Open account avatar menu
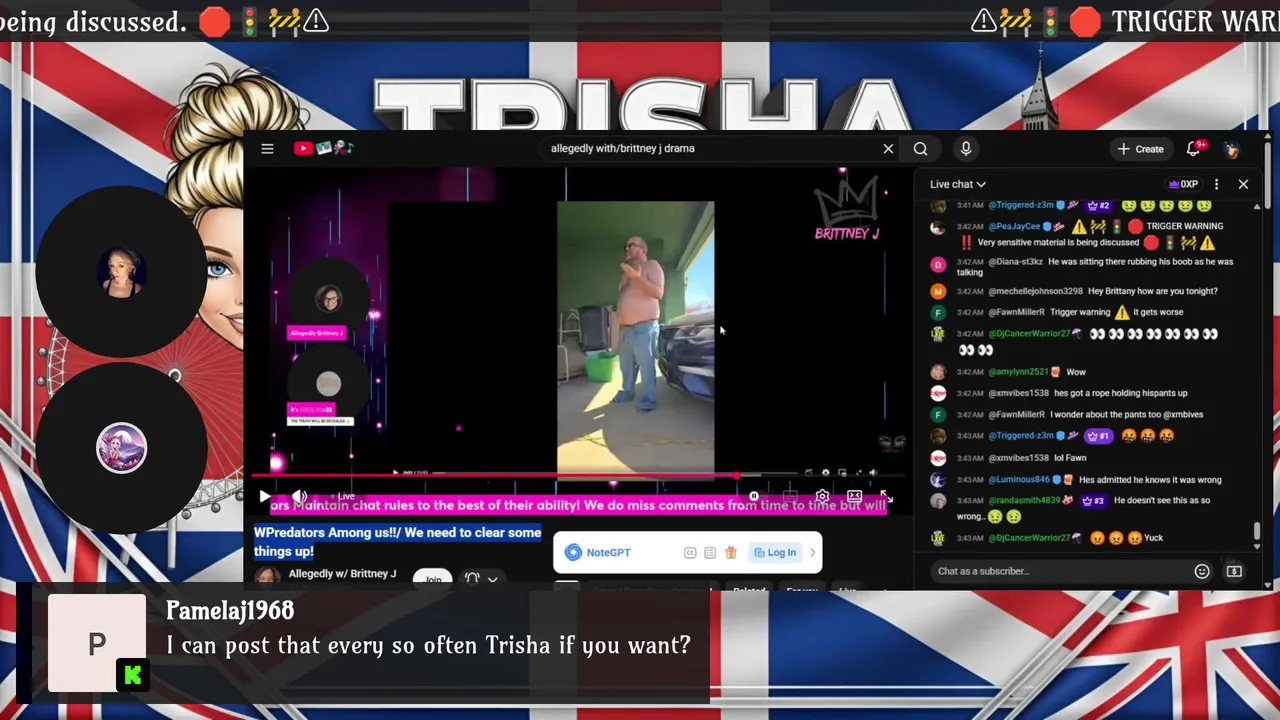1280x720 pixels. tap(1232, 149)
